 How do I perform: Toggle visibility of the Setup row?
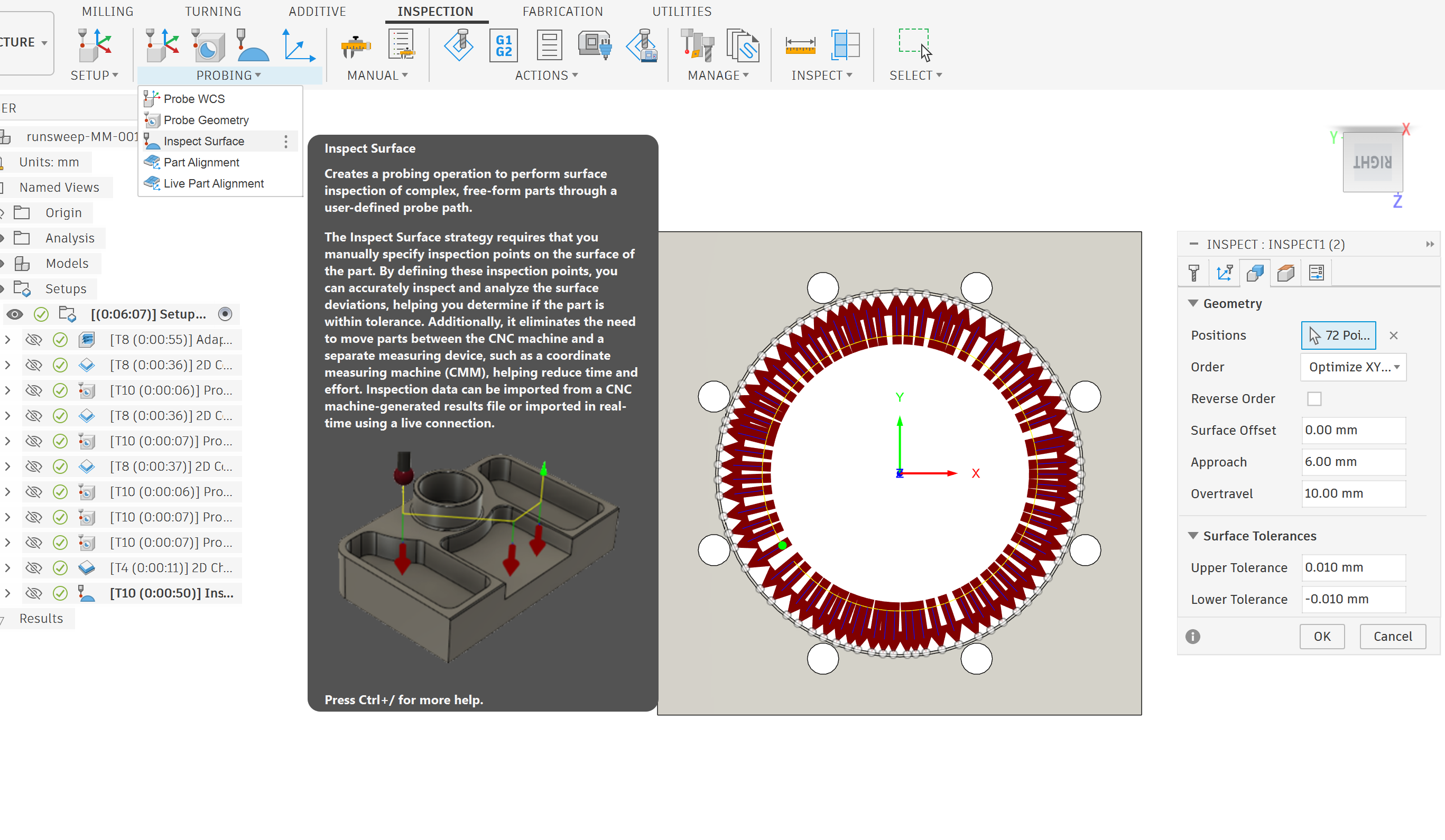click(15, 314)
